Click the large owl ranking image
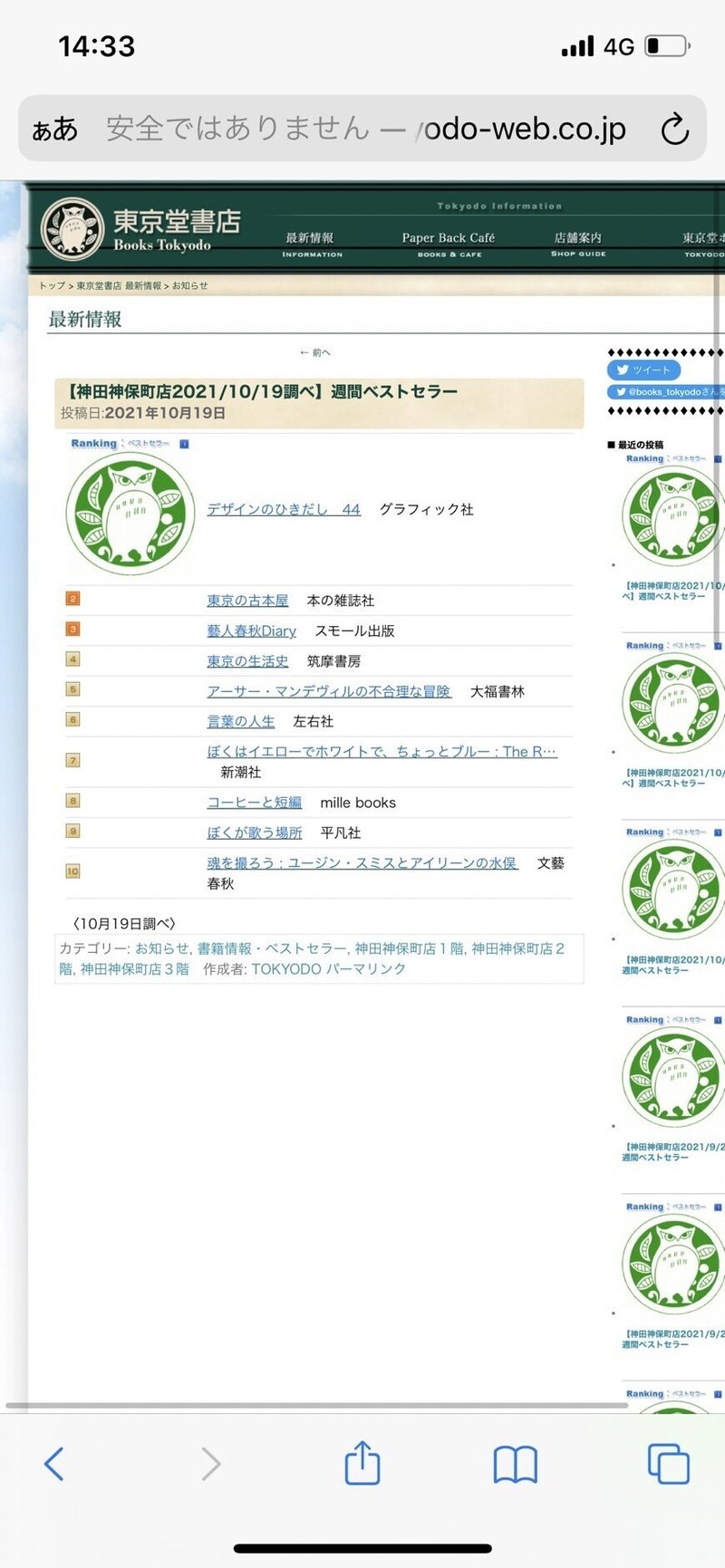The image size is (725, 1568). pyautogui.click(x=130, y=515)
